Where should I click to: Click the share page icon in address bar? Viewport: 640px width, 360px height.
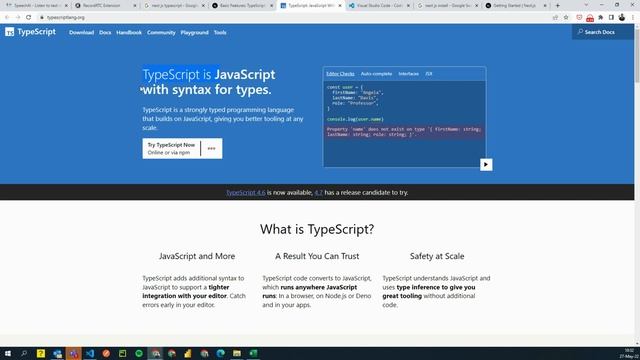555,18
